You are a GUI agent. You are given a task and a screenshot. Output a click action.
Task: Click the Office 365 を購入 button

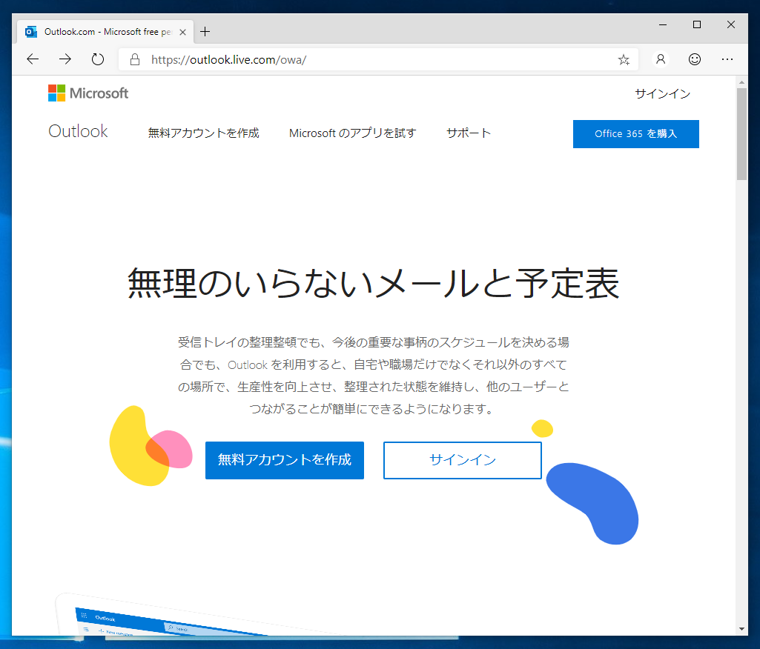635,134
